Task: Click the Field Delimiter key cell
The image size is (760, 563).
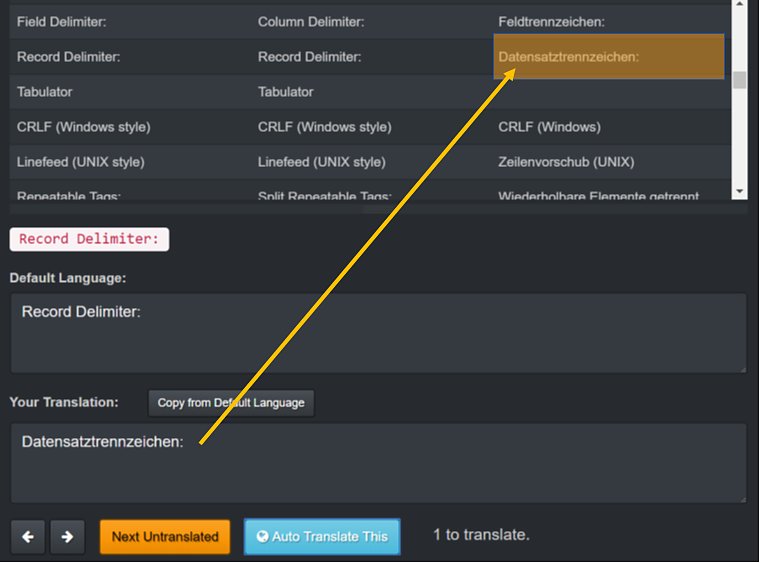Action: click(x=62, y=22)
